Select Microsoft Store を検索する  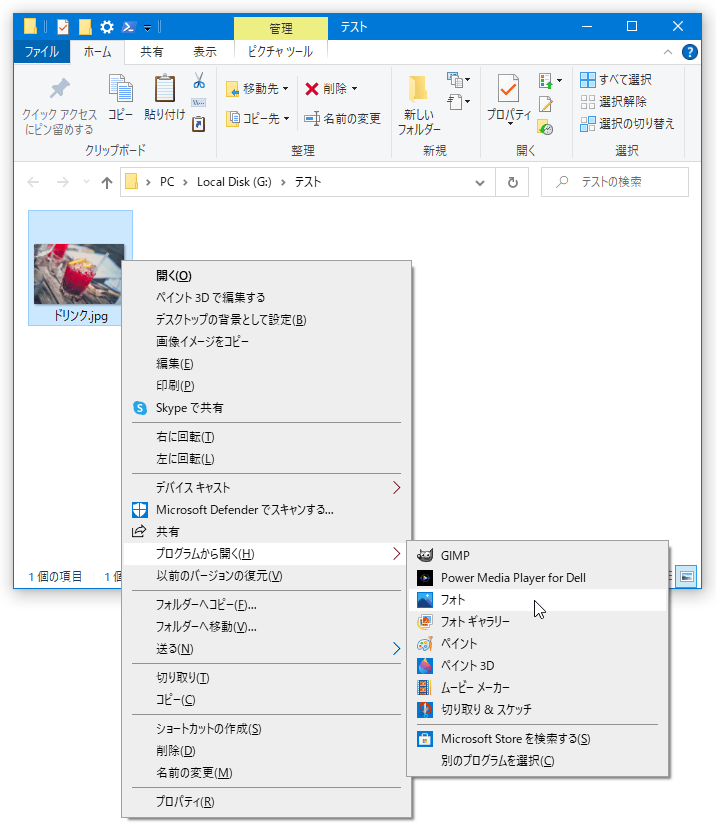pos(537,739)
